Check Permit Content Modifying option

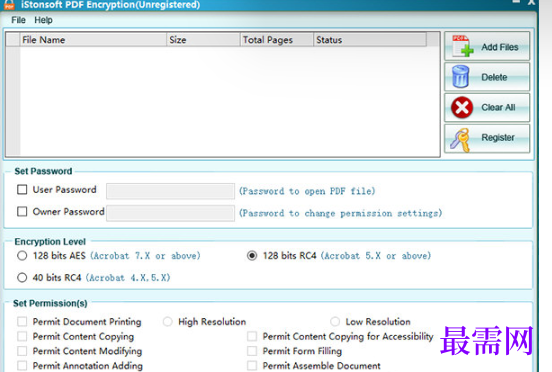(x=22, y=351)
